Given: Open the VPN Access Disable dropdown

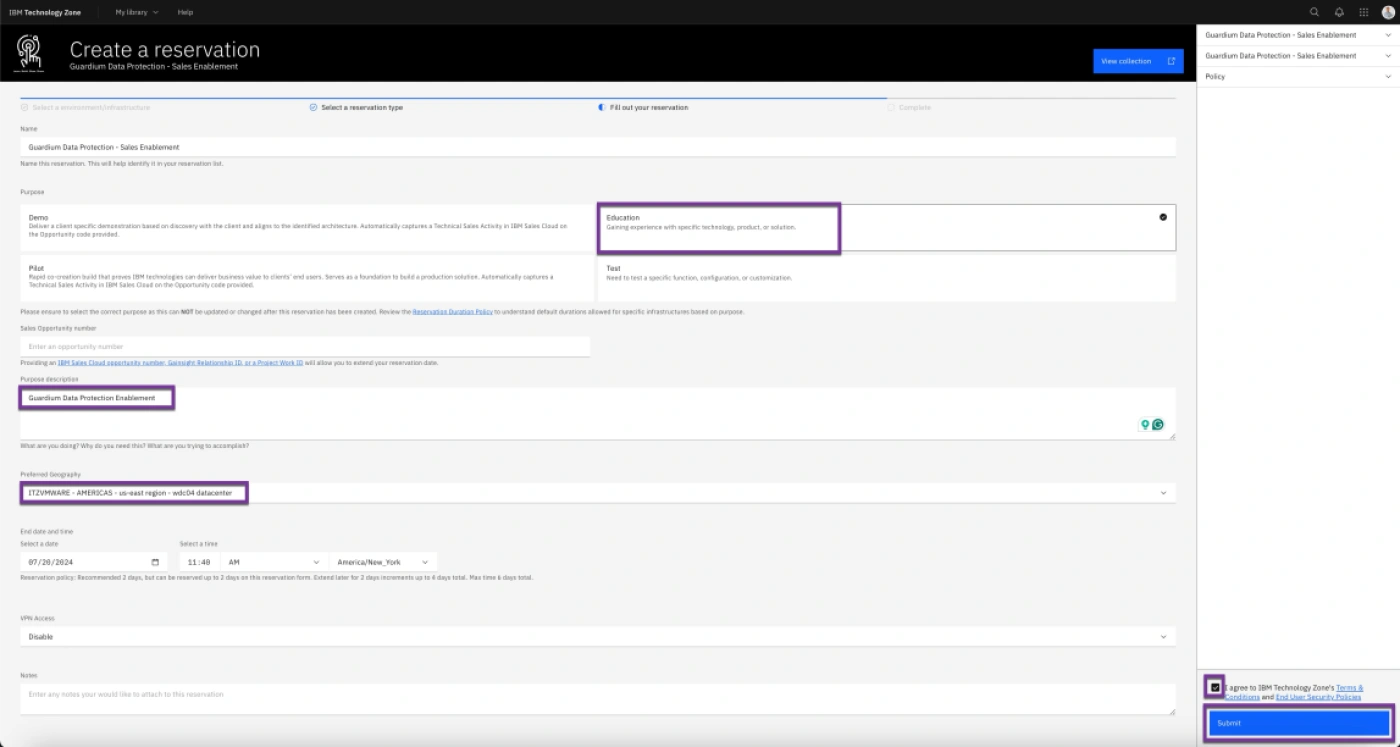Looking at the screenshot, I should pos(597,637).
